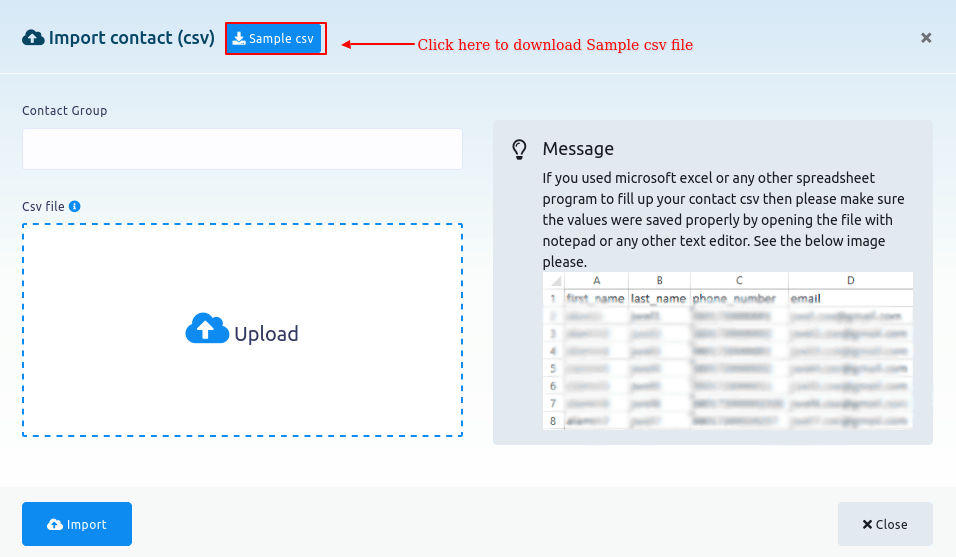Click the blue Import button
Image resolution: width=956 pixels, height=557 pixels.
click(x=77, y=524)
